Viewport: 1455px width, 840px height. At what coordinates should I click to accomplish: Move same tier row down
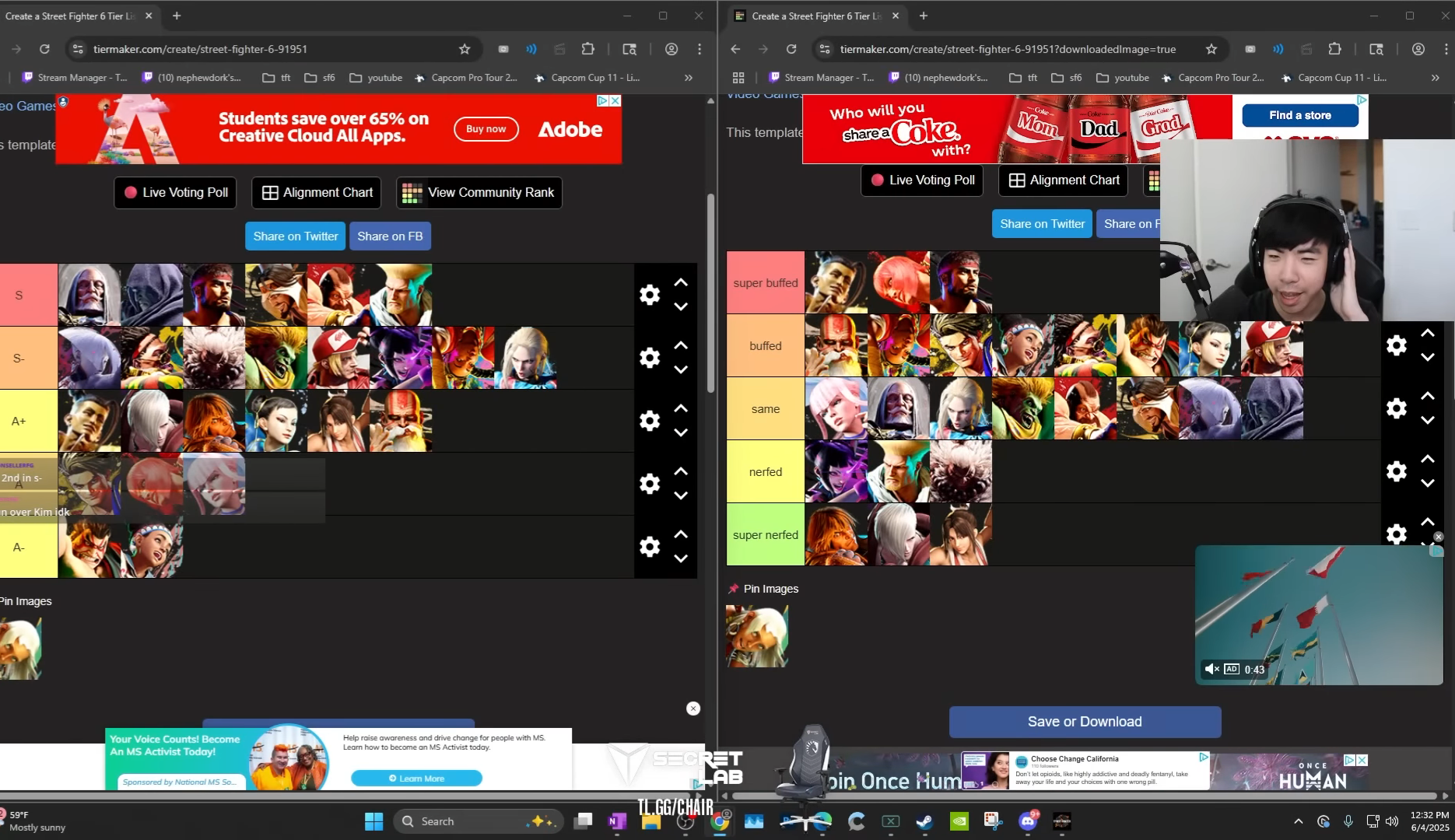tap(1428, 420)
